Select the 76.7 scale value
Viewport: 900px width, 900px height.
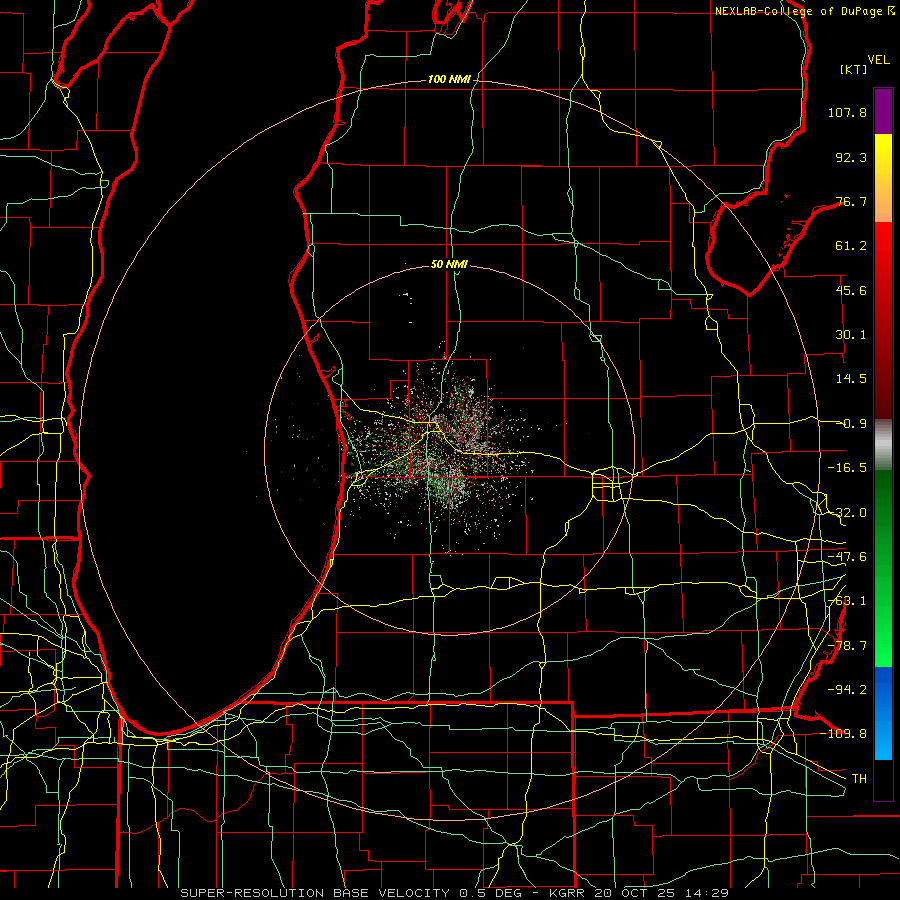click(851, 201)
